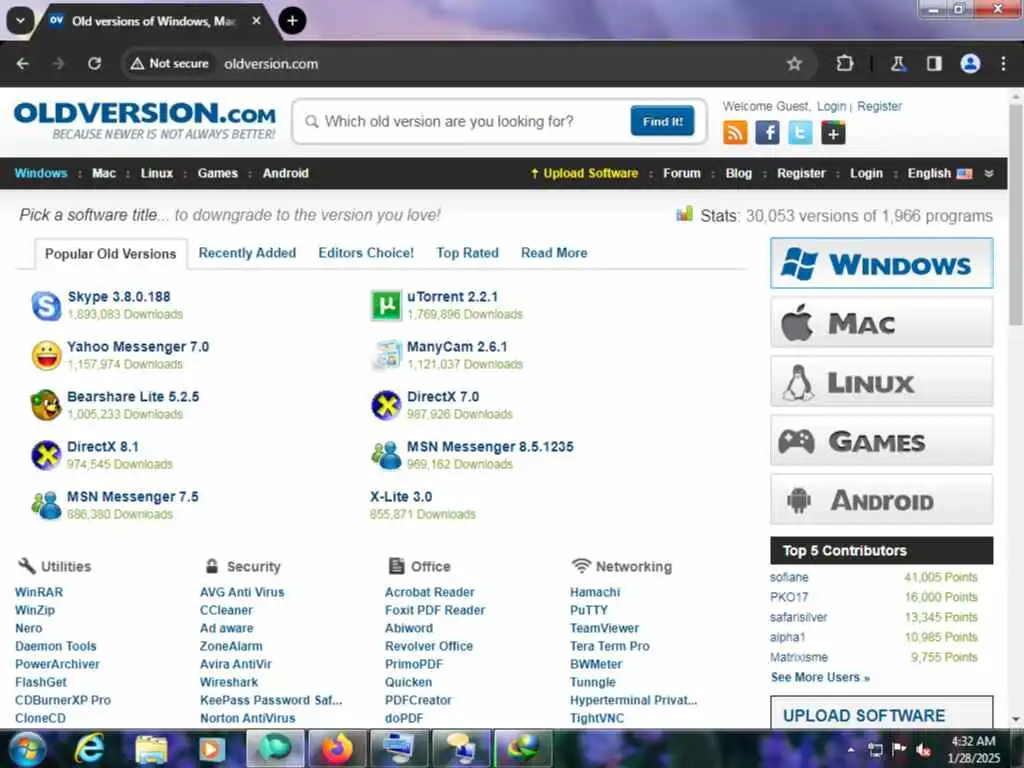Click the DirectX 7.0 icon

pyautogui.click(x=386, y=405)
